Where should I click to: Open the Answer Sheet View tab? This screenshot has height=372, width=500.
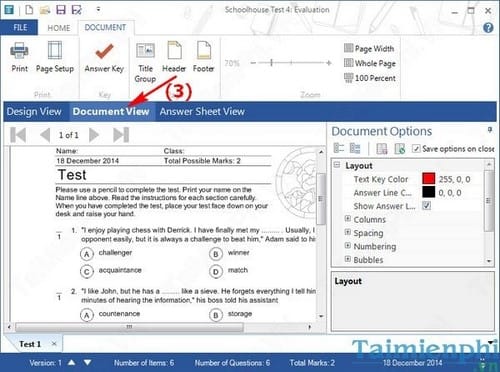tap(202, 111)
